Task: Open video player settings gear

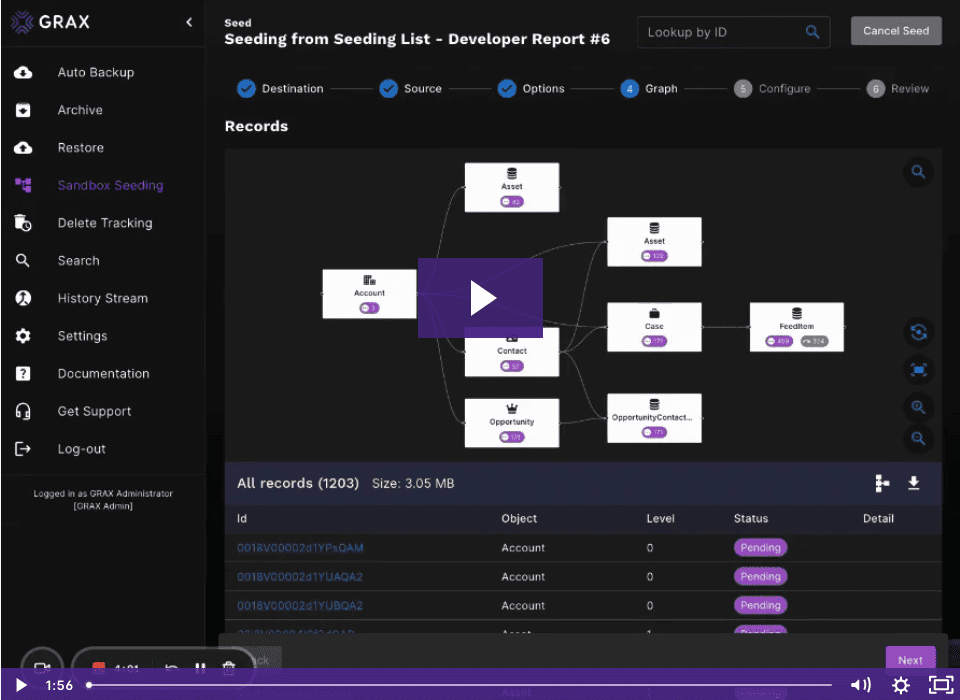Action: click(901, 685)
